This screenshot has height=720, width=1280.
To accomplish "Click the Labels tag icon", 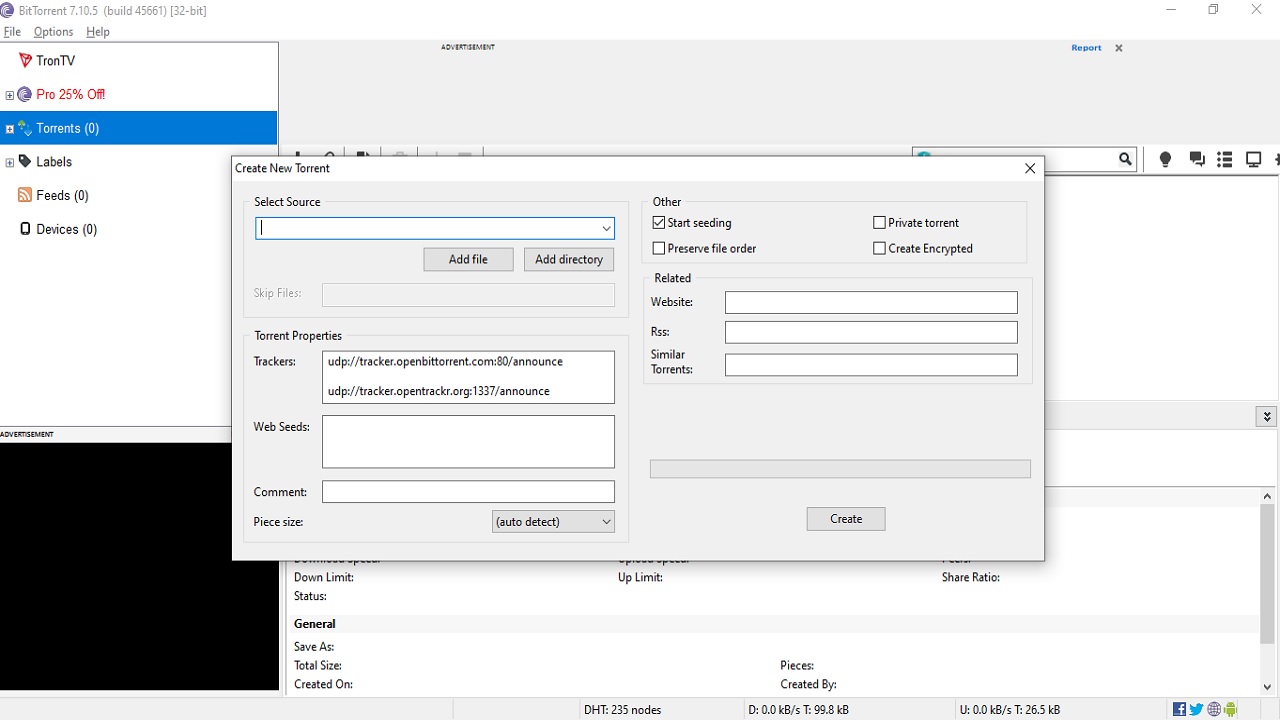I will [25, 161].
